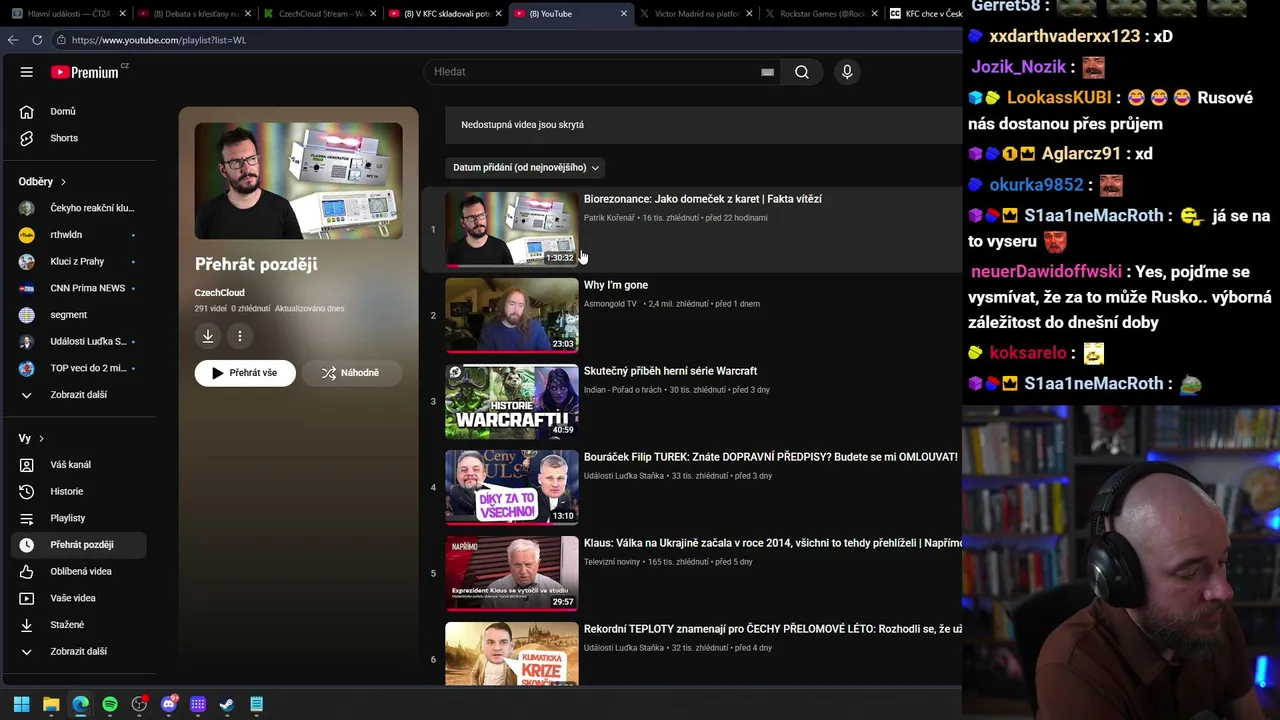Expand the Vy section chevron
This screenshot has height=720, width=1280.
(41, 439)
